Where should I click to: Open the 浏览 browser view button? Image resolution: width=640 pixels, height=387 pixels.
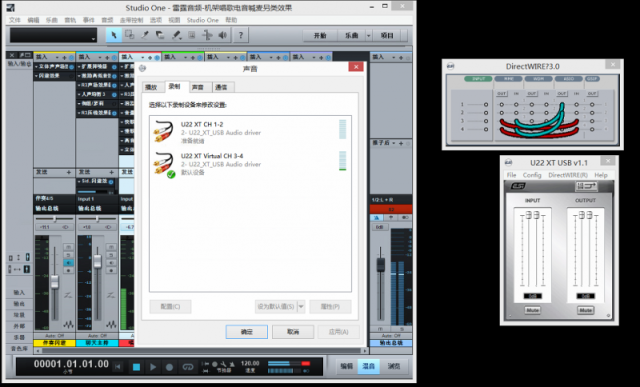394,366
